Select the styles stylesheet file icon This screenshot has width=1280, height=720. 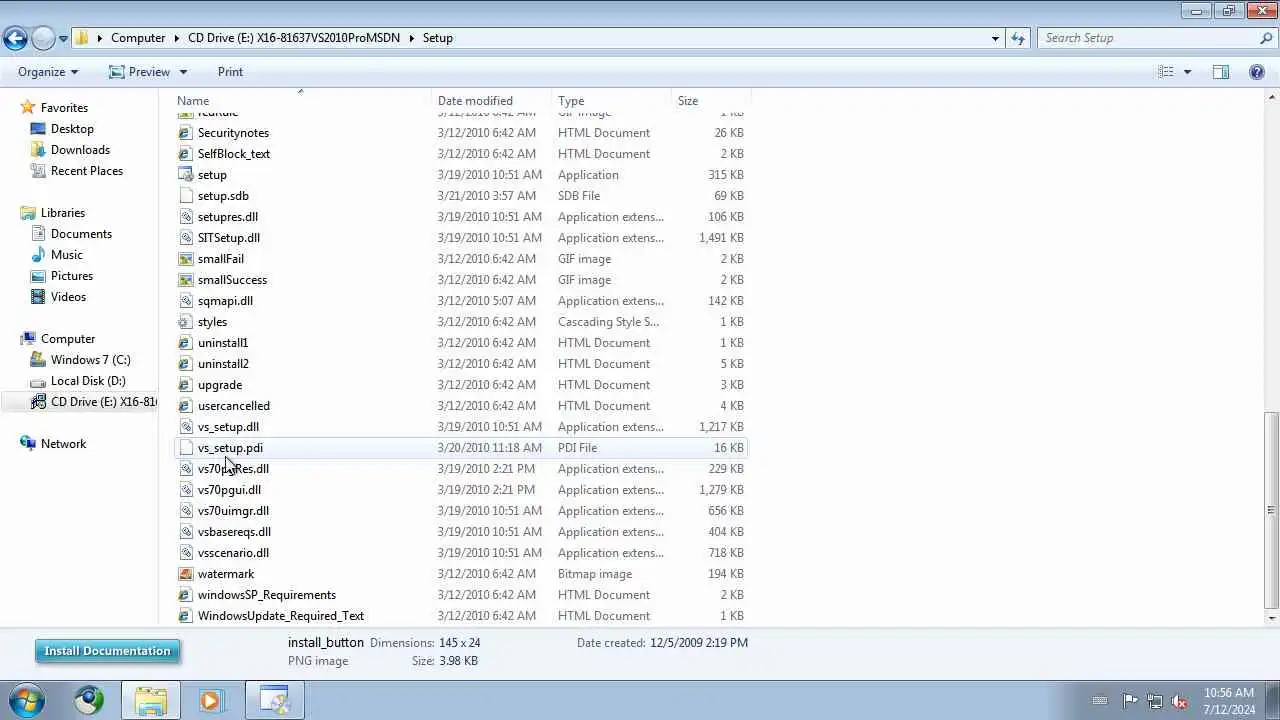click(185, 322)
